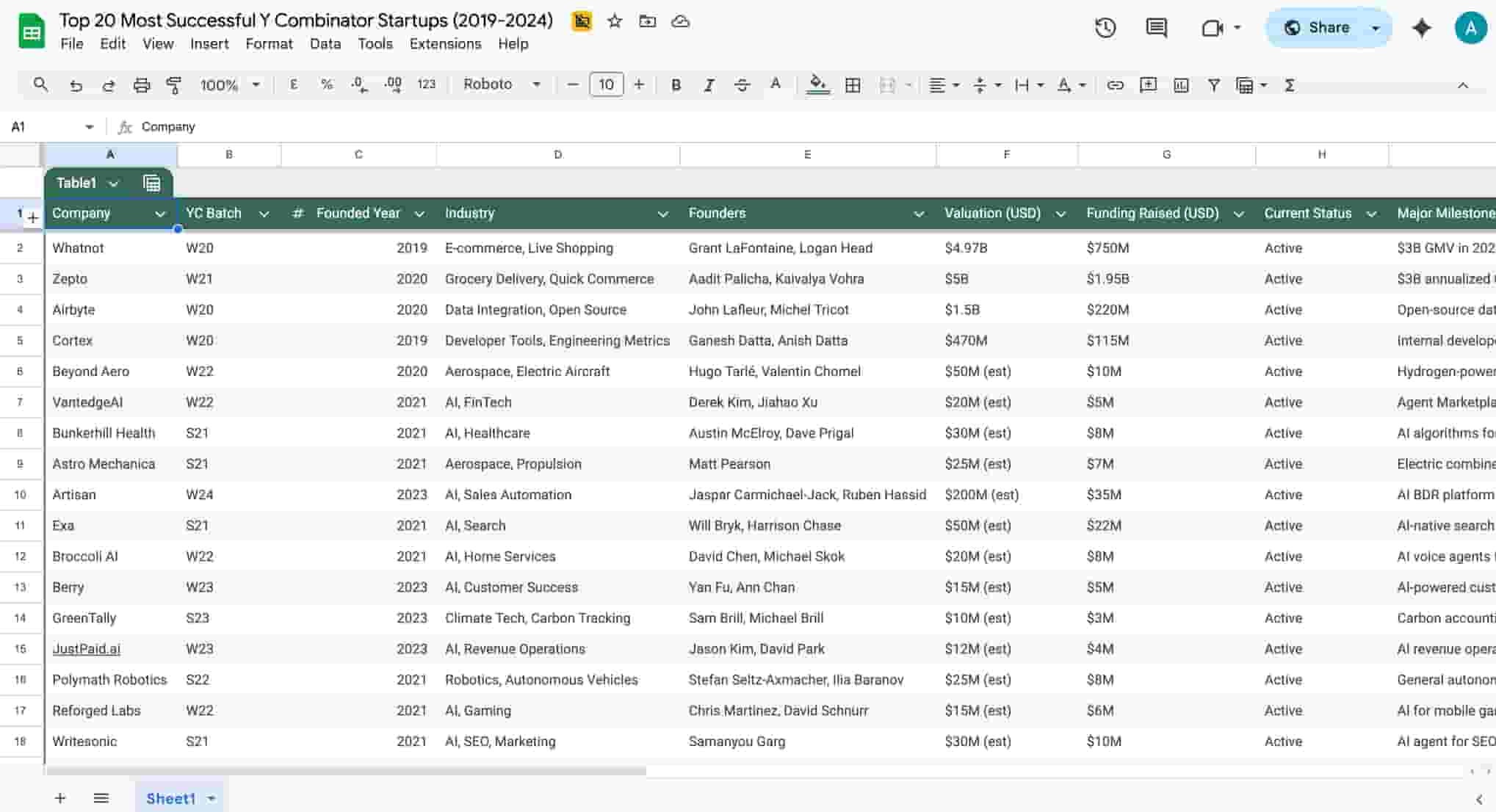Screen dimensions: 1496x812
Task: Open horizontal align dropdown
Action: point(944,85)
